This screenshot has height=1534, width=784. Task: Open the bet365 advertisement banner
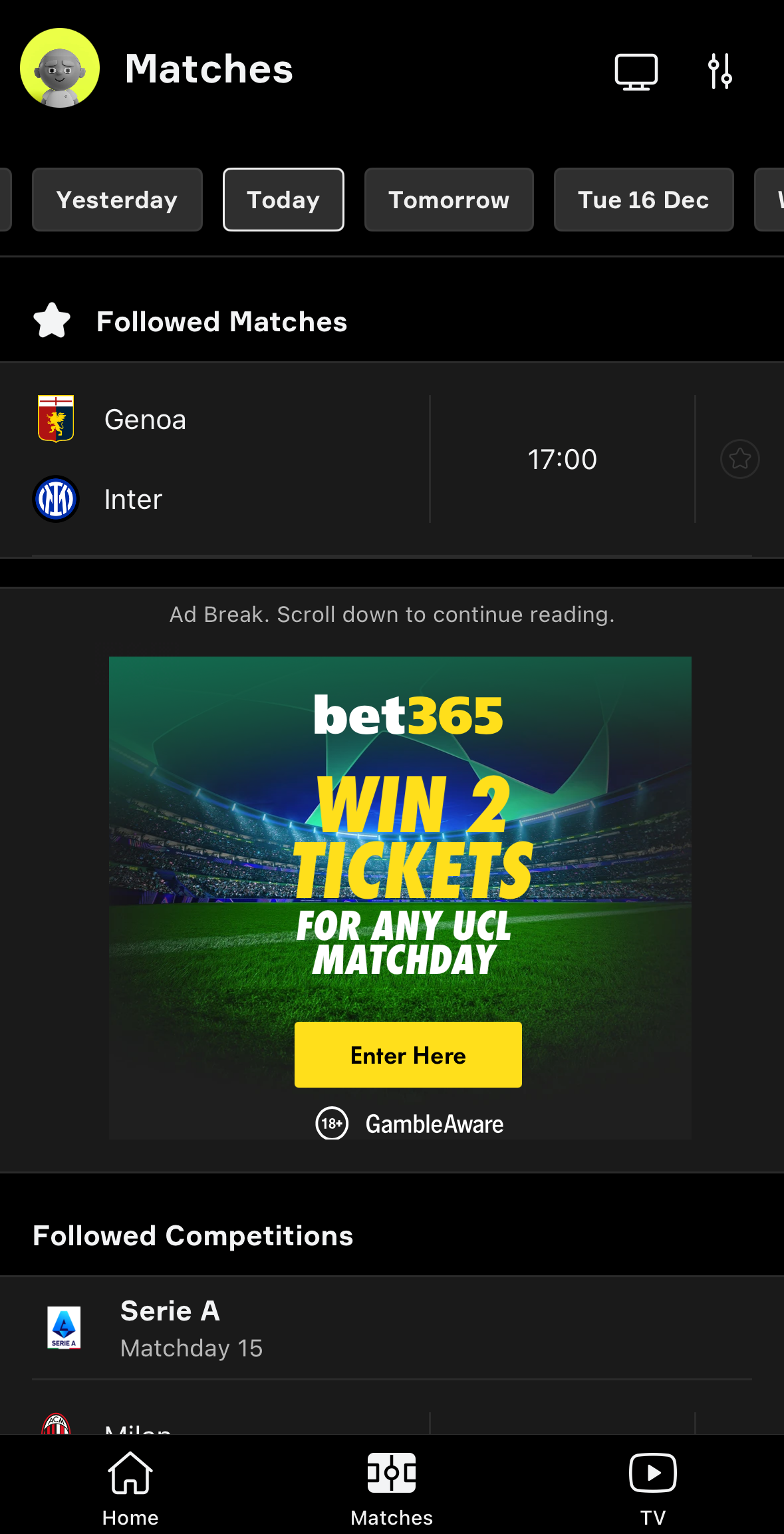pos(400,891)
